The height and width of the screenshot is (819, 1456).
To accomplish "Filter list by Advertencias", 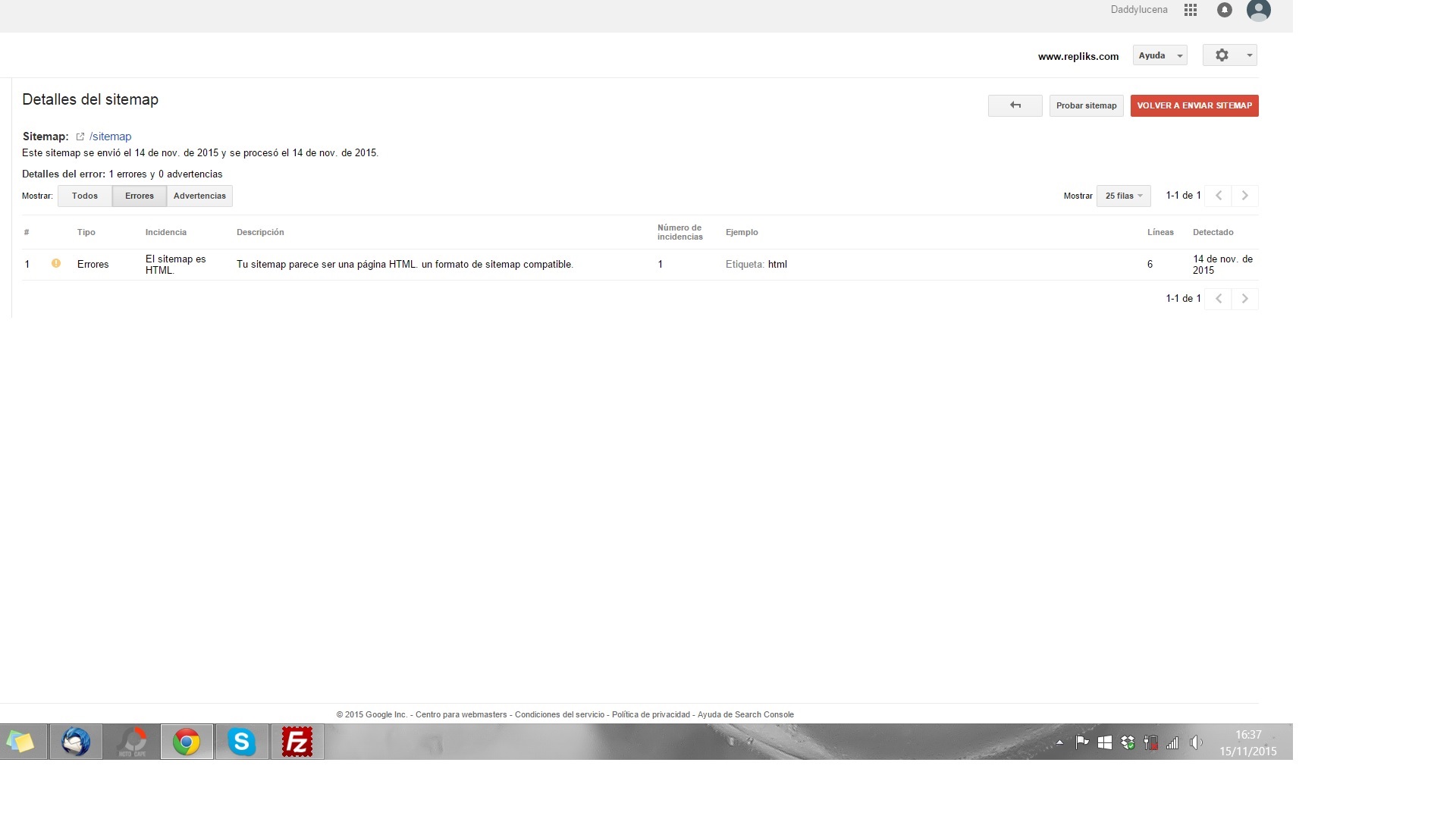I will pyautogui.click(x=199, y=196).
